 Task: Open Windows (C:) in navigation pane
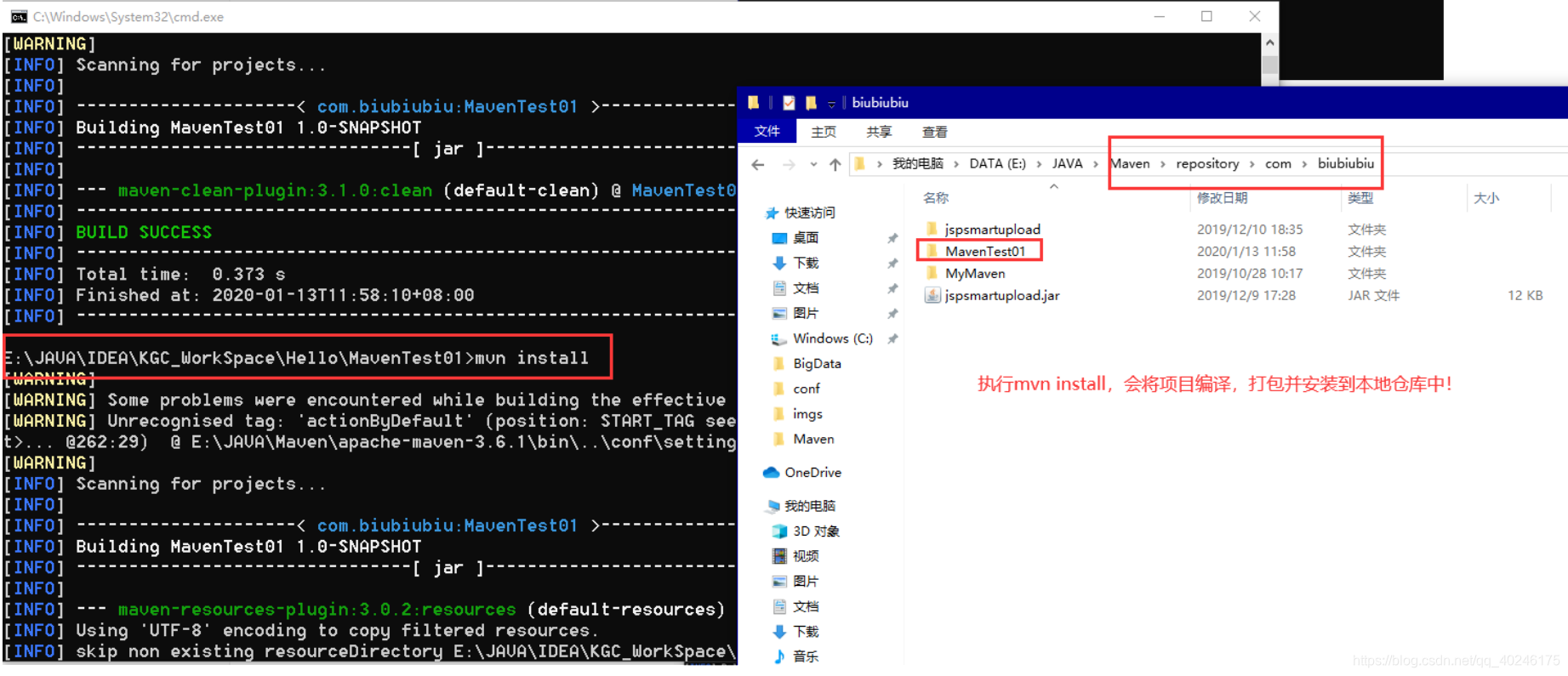833,338
